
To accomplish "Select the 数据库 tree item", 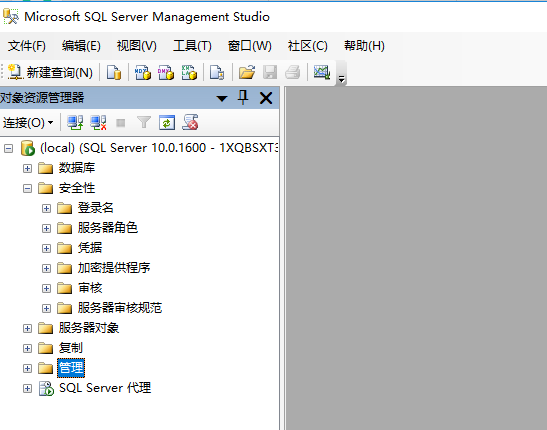I will pyautogui.click(x=77, y=168).
